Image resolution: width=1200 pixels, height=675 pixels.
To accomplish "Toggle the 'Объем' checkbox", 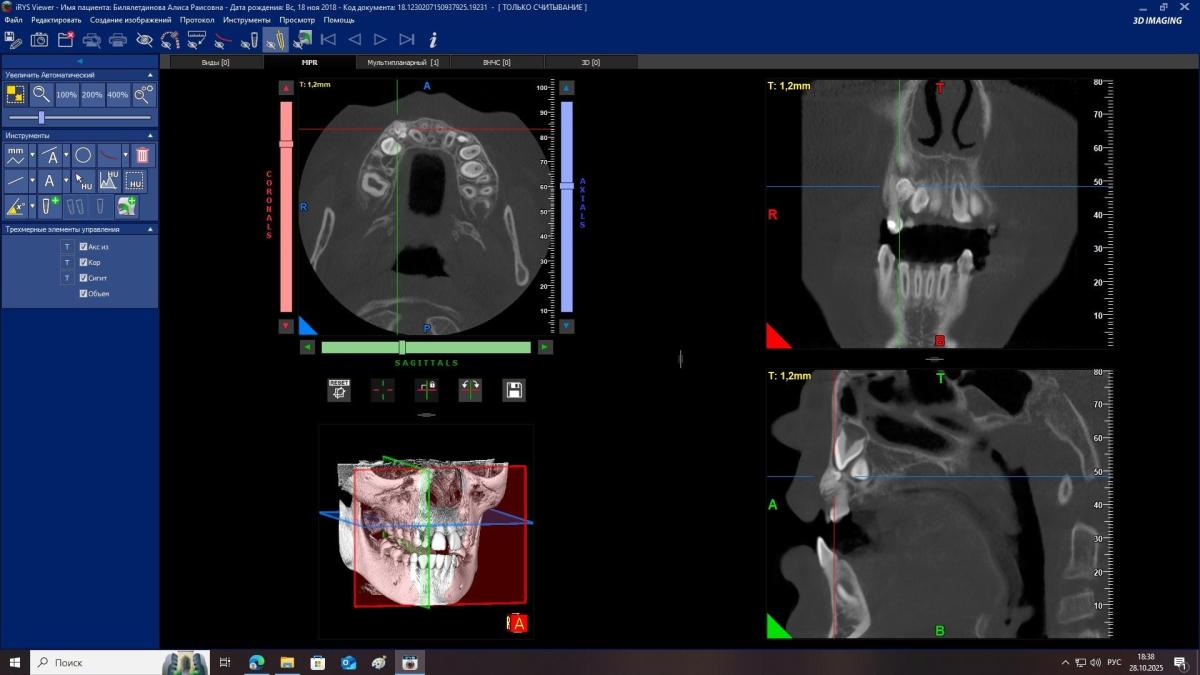I will coord(84,293).
